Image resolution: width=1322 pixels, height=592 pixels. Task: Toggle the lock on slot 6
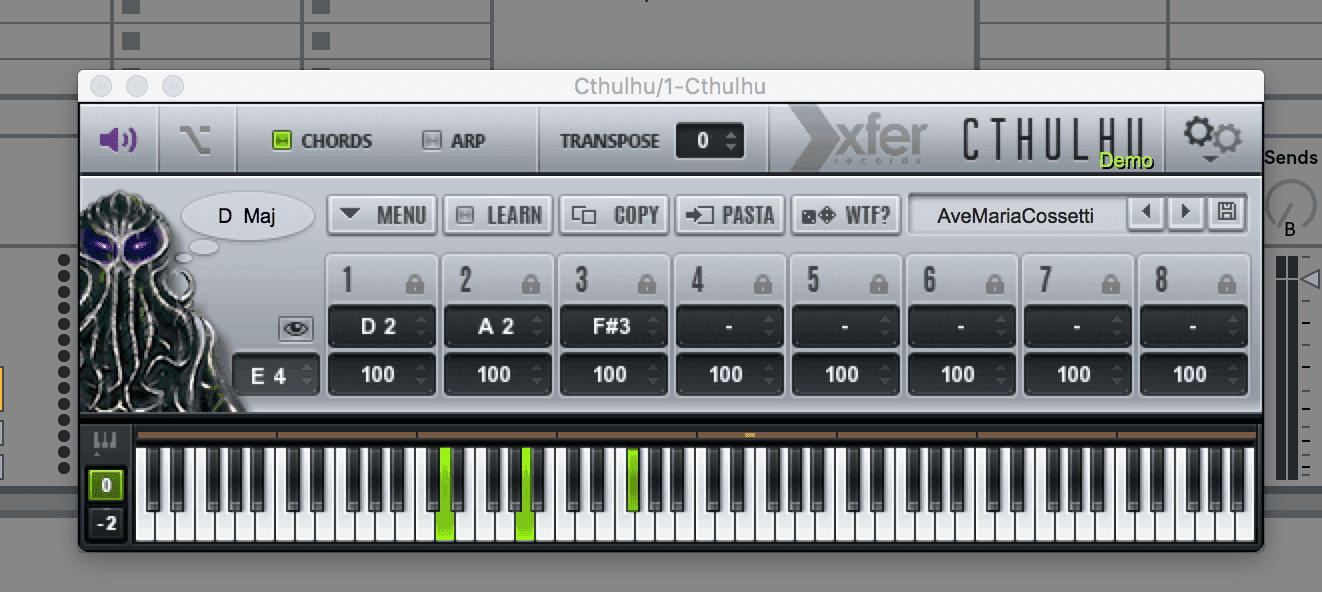995,284
